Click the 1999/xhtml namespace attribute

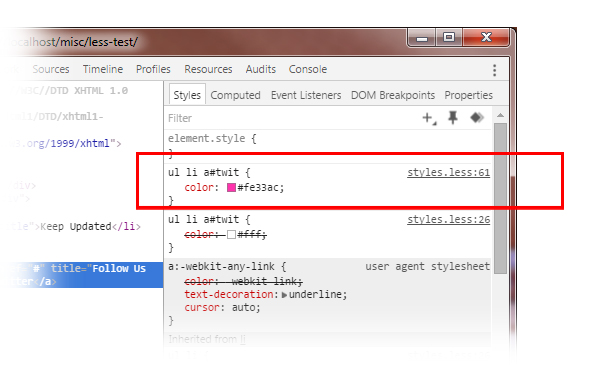pos(65,143)
